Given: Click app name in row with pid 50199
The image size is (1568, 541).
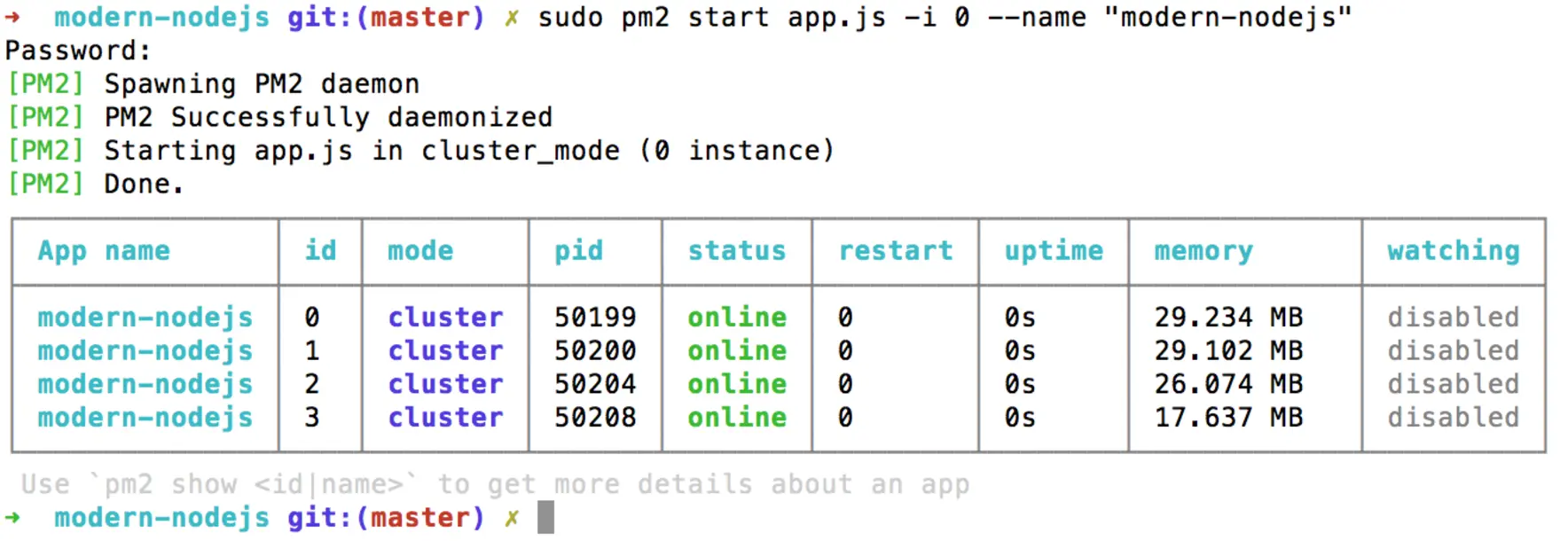Looking at the screenshot, I should click(x=145, y=318).
